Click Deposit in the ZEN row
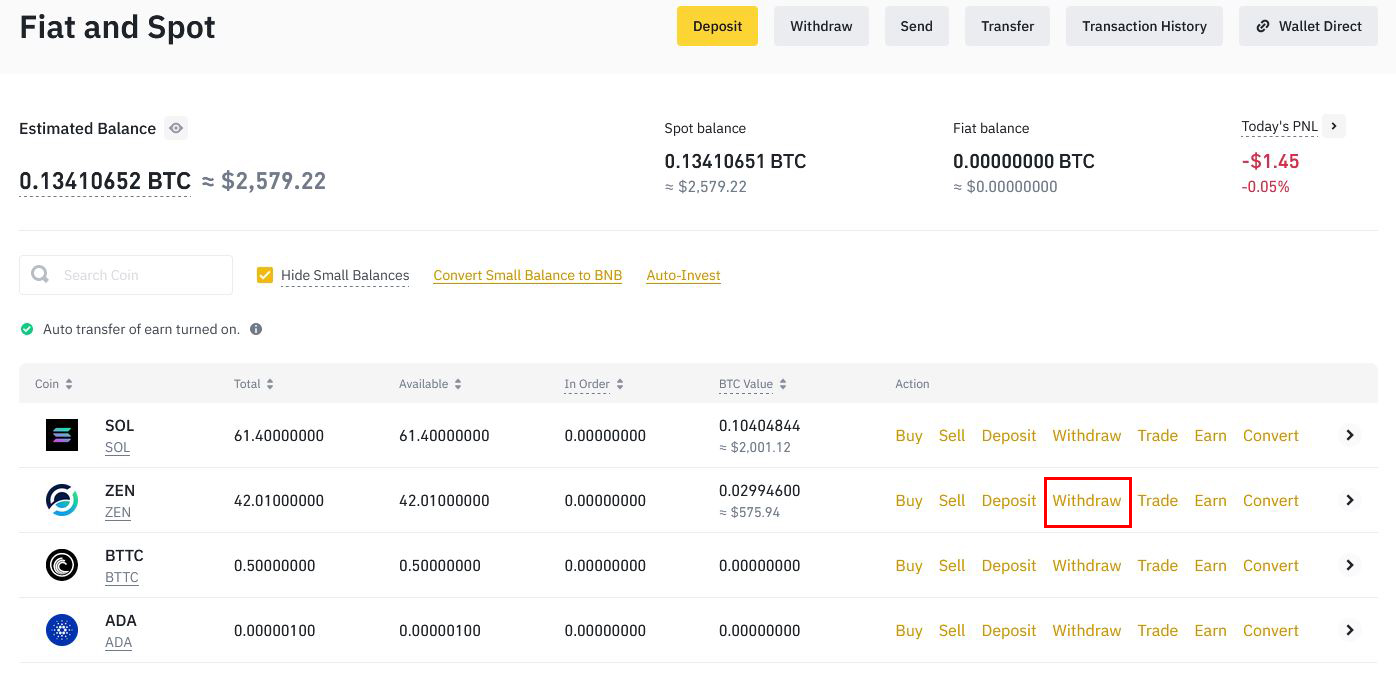Screen dimensions: 1396x678 1009,500
